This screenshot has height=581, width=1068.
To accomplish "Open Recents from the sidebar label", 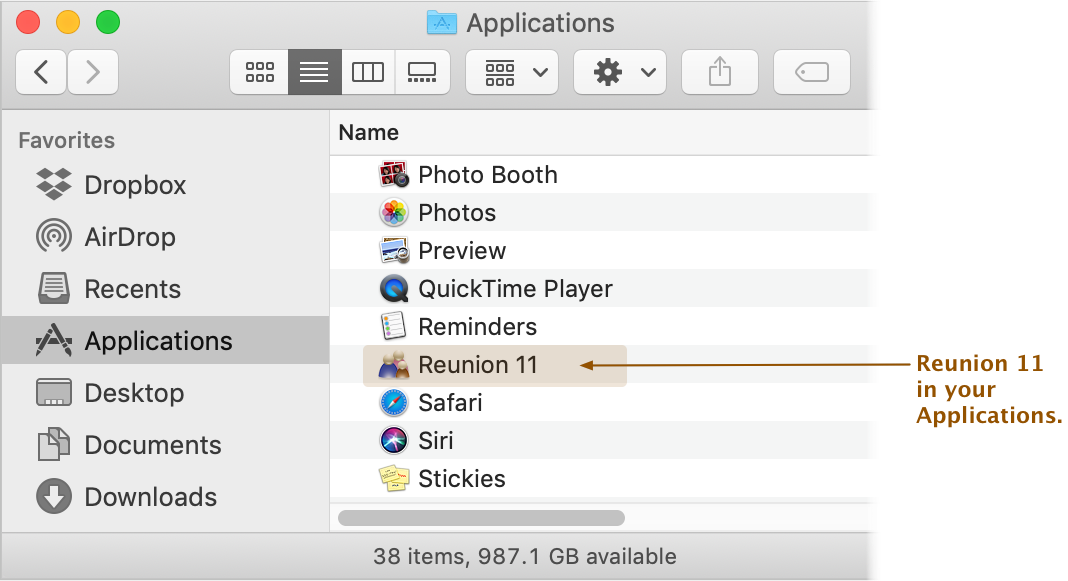I will pyautogui.click(x=133, y=289).
